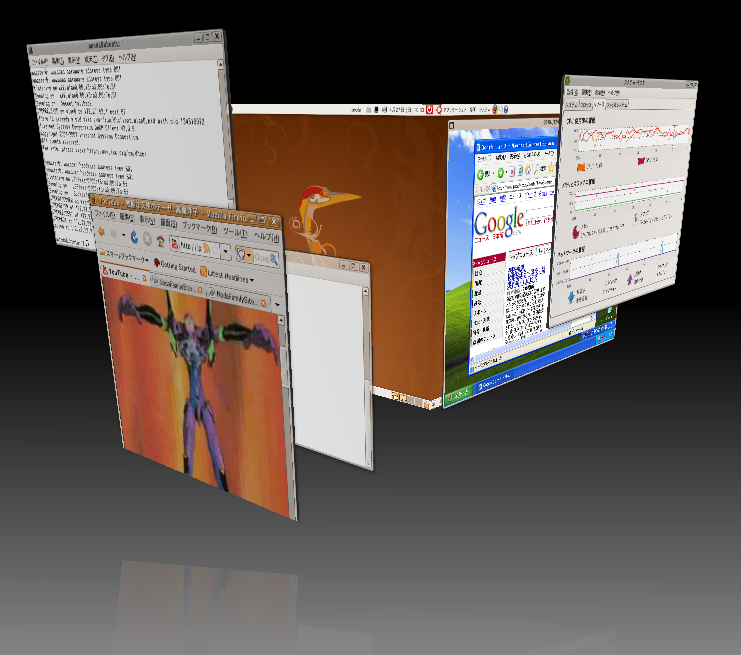
Task: Open Firefox ファイル menu
Action: (x=104, y=214)
